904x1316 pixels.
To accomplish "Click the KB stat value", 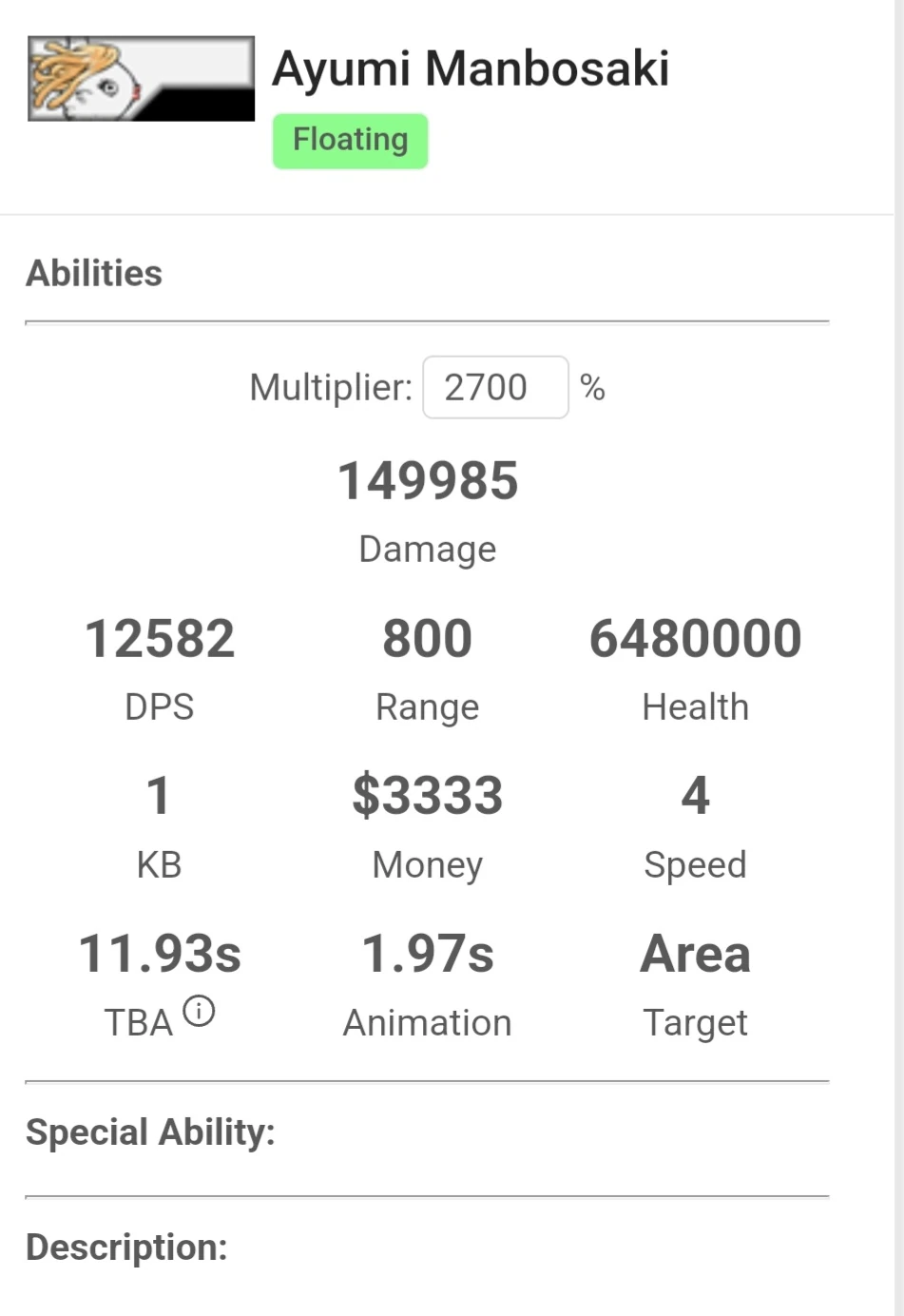I will [159, 796].
